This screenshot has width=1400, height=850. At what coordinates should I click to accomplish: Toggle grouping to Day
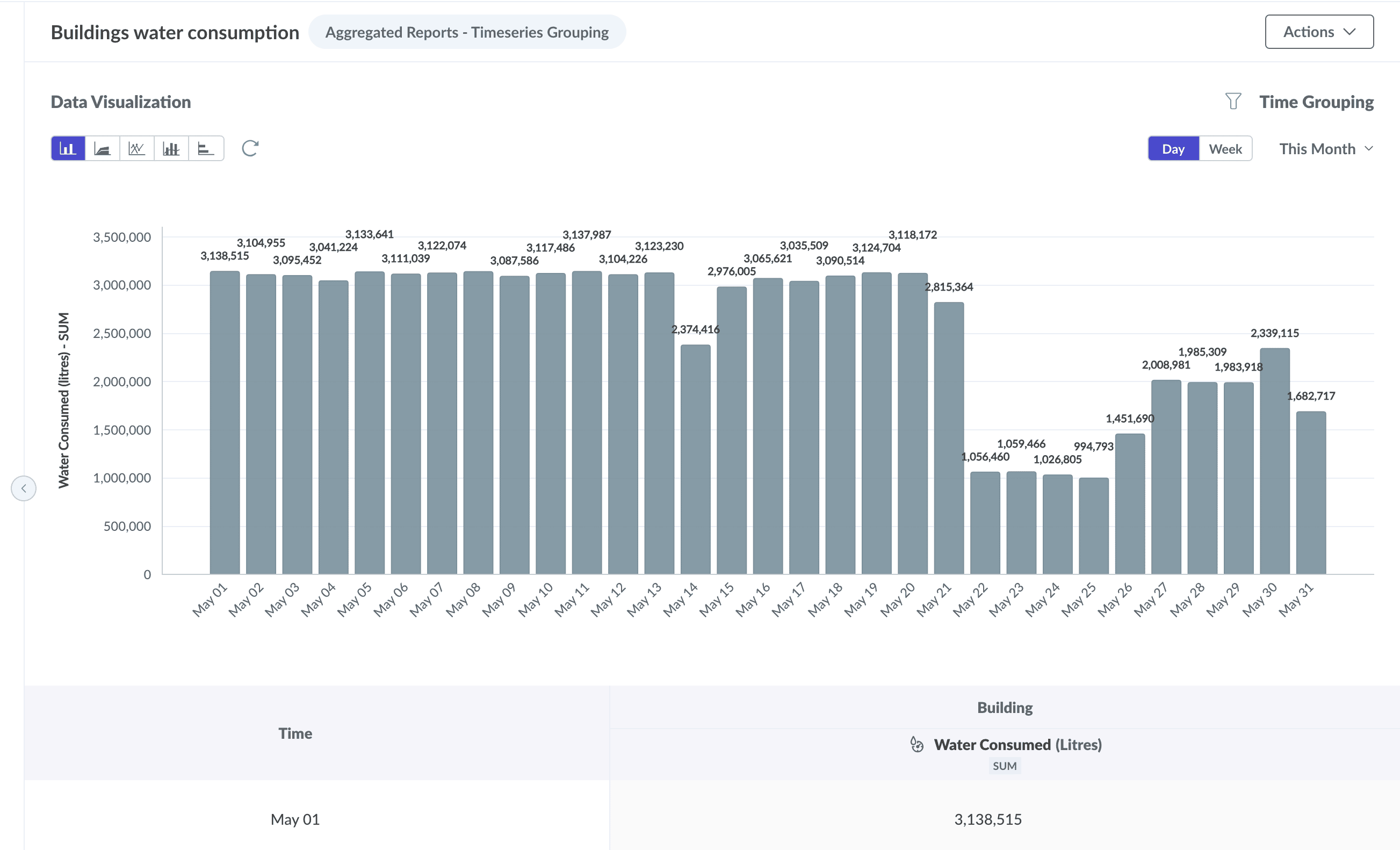point(1173,149)
